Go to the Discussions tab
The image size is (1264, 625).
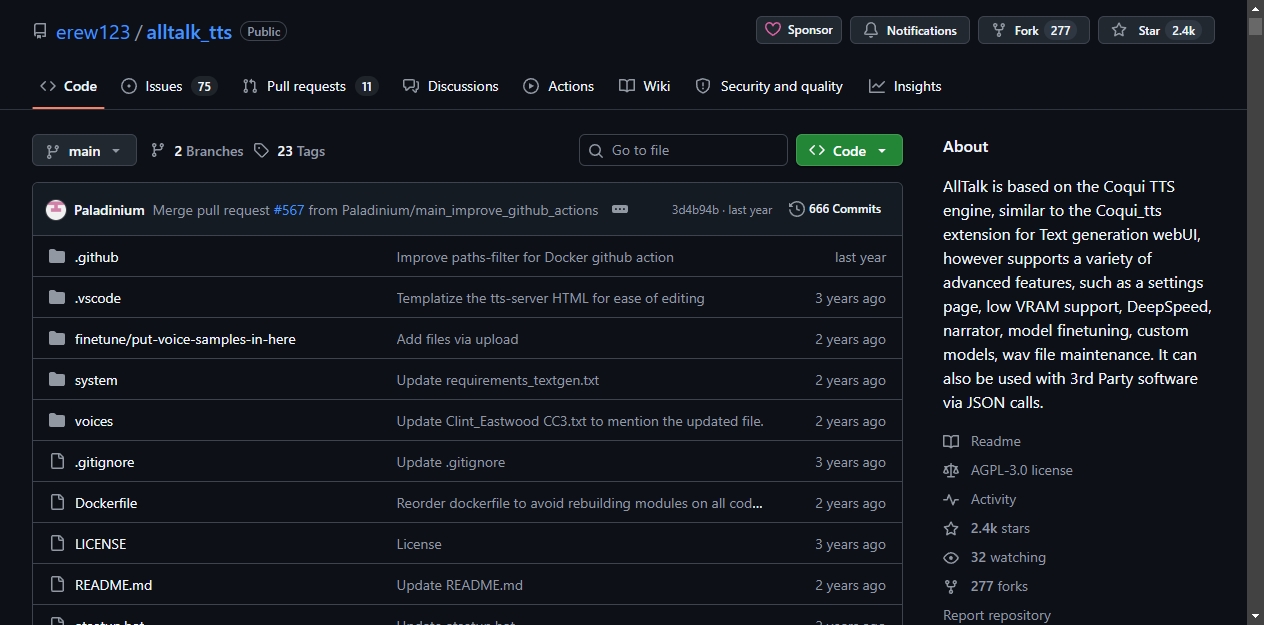(450, 86)
